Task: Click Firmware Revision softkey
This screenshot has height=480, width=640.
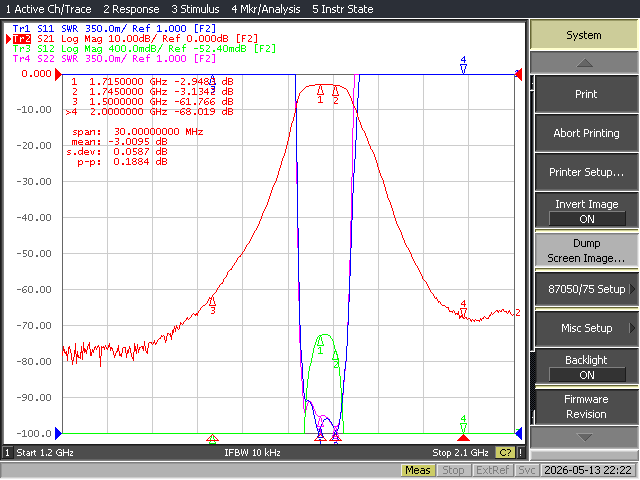Action: pyautogui.click(x=586, y=407)
